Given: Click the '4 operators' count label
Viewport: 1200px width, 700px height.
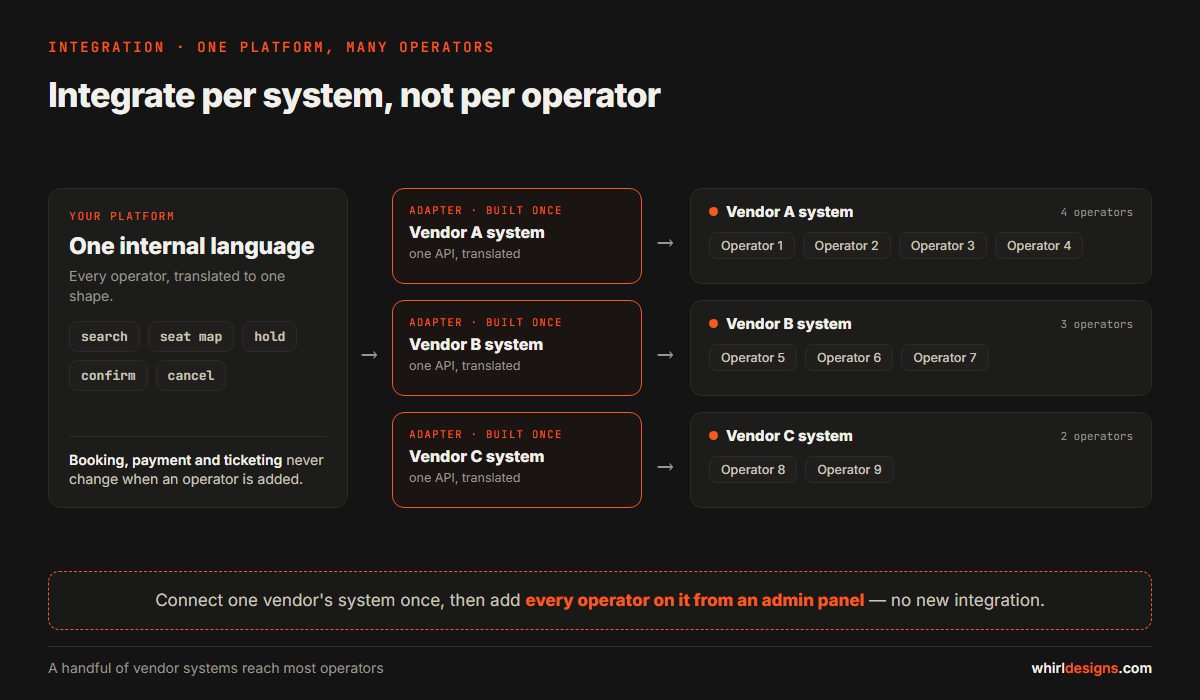Looking at the screenshot, I should (1097, 213).
